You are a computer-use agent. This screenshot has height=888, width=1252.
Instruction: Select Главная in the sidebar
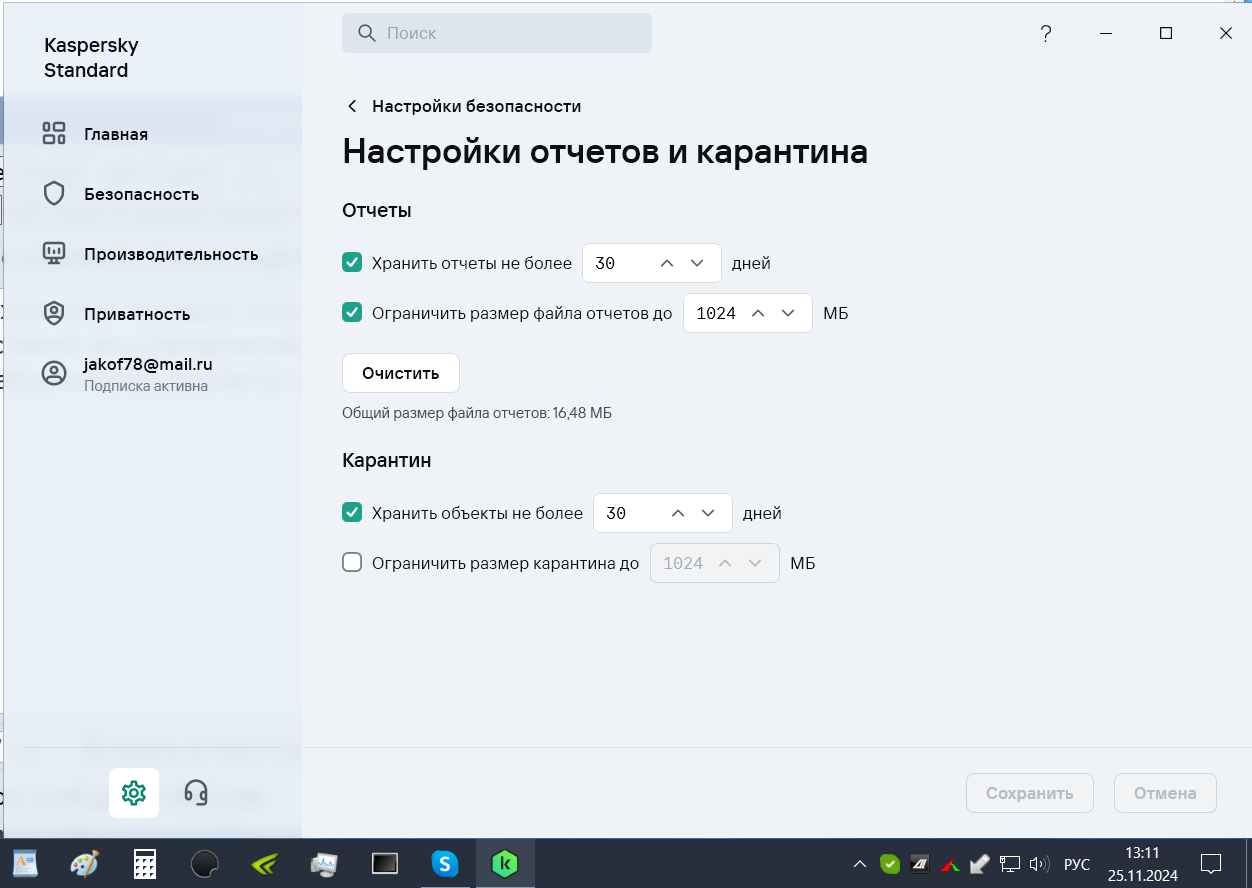pos(116,134)
